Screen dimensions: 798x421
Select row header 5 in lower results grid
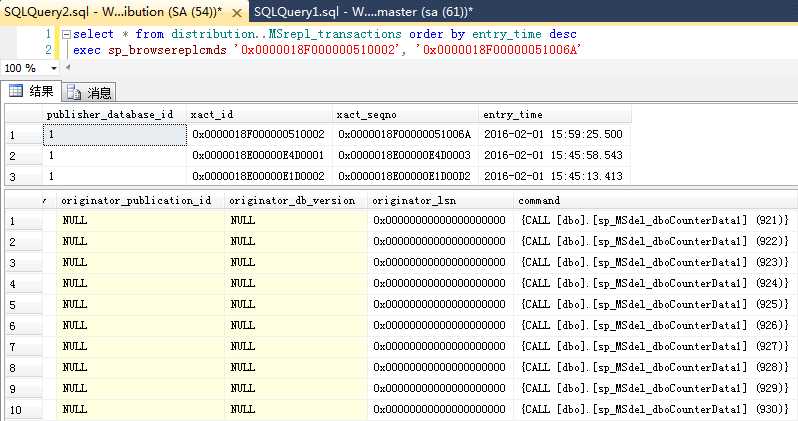click(23, 305)
